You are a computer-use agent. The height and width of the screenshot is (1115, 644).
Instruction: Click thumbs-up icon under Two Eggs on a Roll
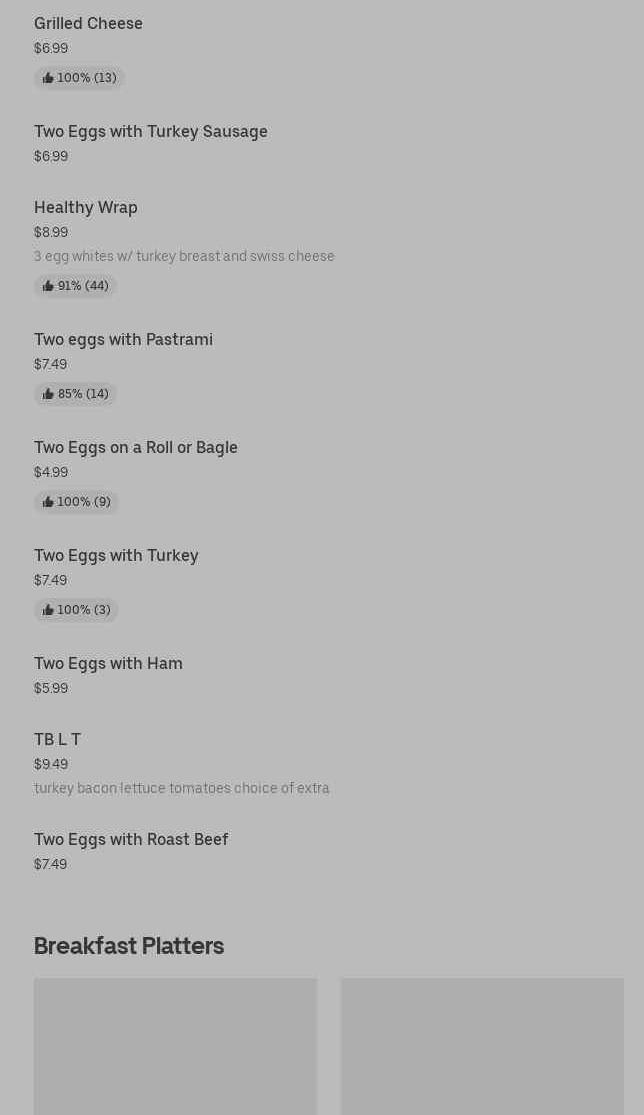coord(48,502)
